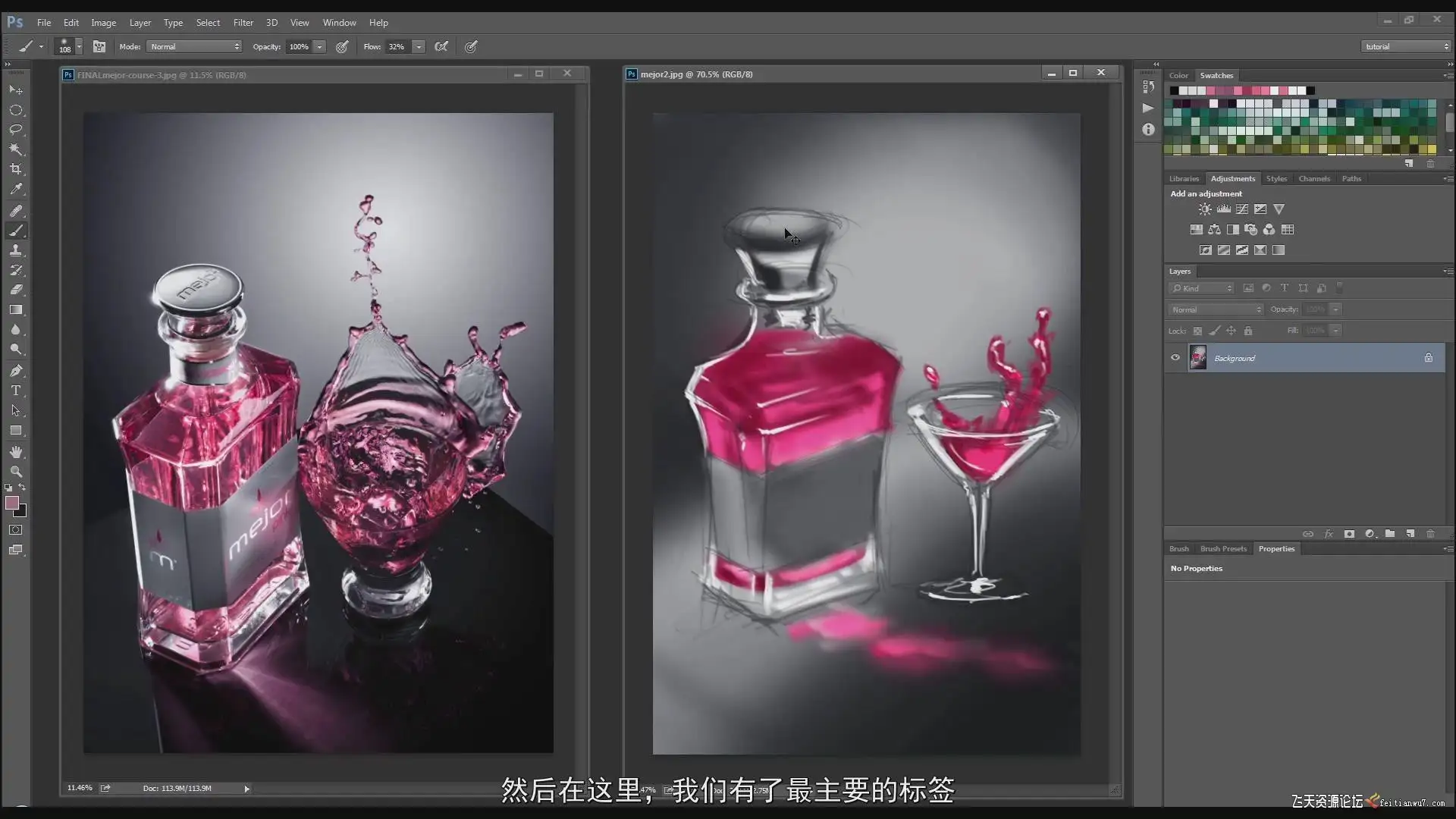This screenshot has height=819, width=1456.
Task: Select the Eyedropper tool
Action: click(16, 190)
